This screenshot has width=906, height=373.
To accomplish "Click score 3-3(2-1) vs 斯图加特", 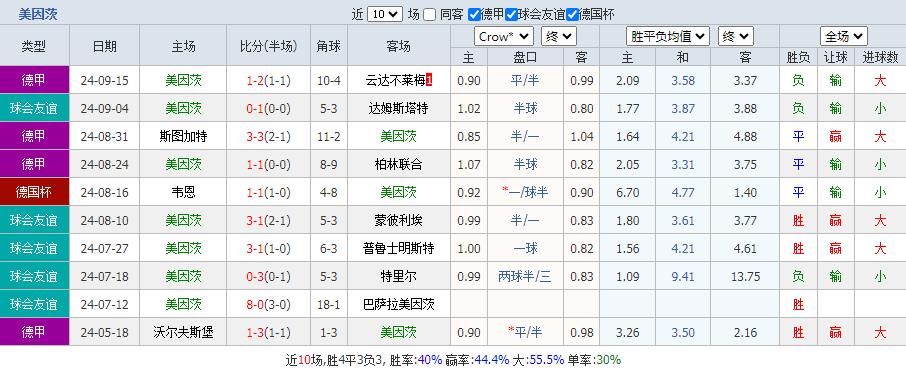I will [x=268, y=136].
